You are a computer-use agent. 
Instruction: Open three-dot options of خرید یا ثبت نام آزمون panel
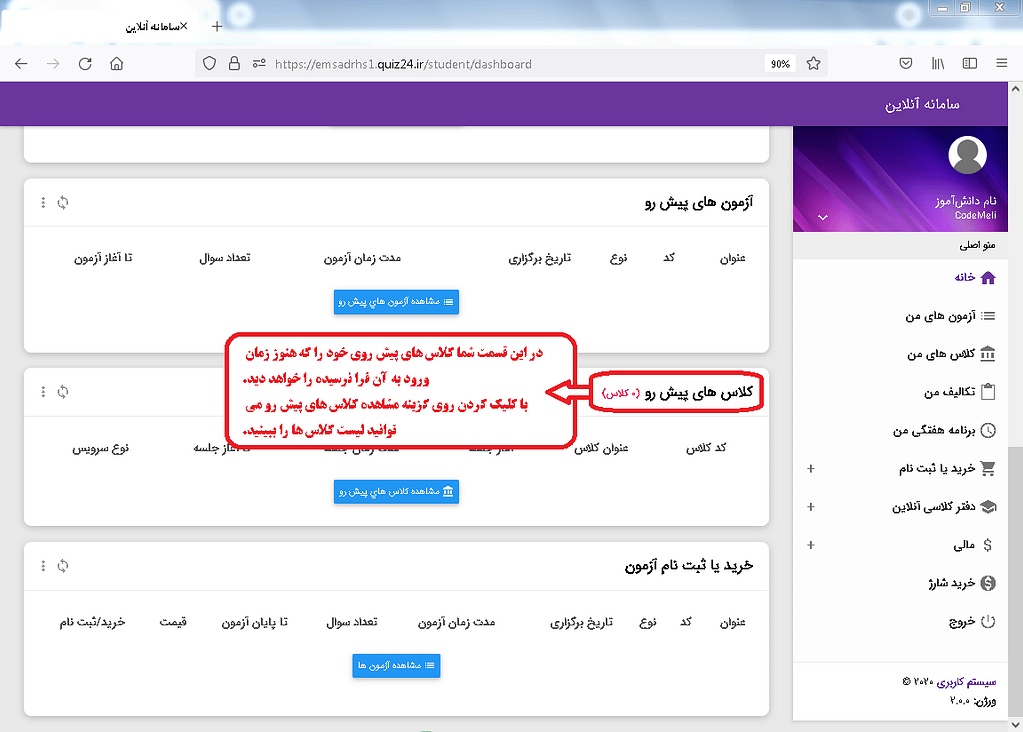point(43,566)
